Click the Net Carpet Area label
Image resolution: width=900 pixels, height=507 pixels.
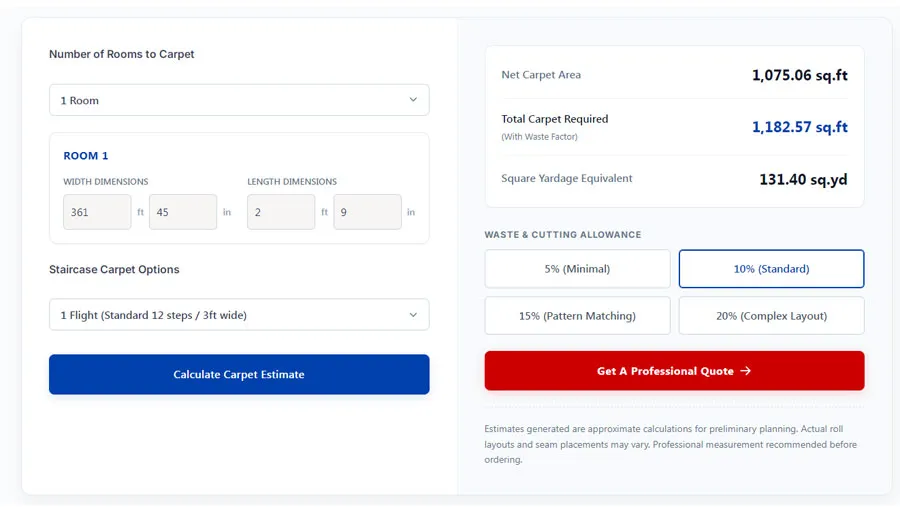(x=541, y=75)
